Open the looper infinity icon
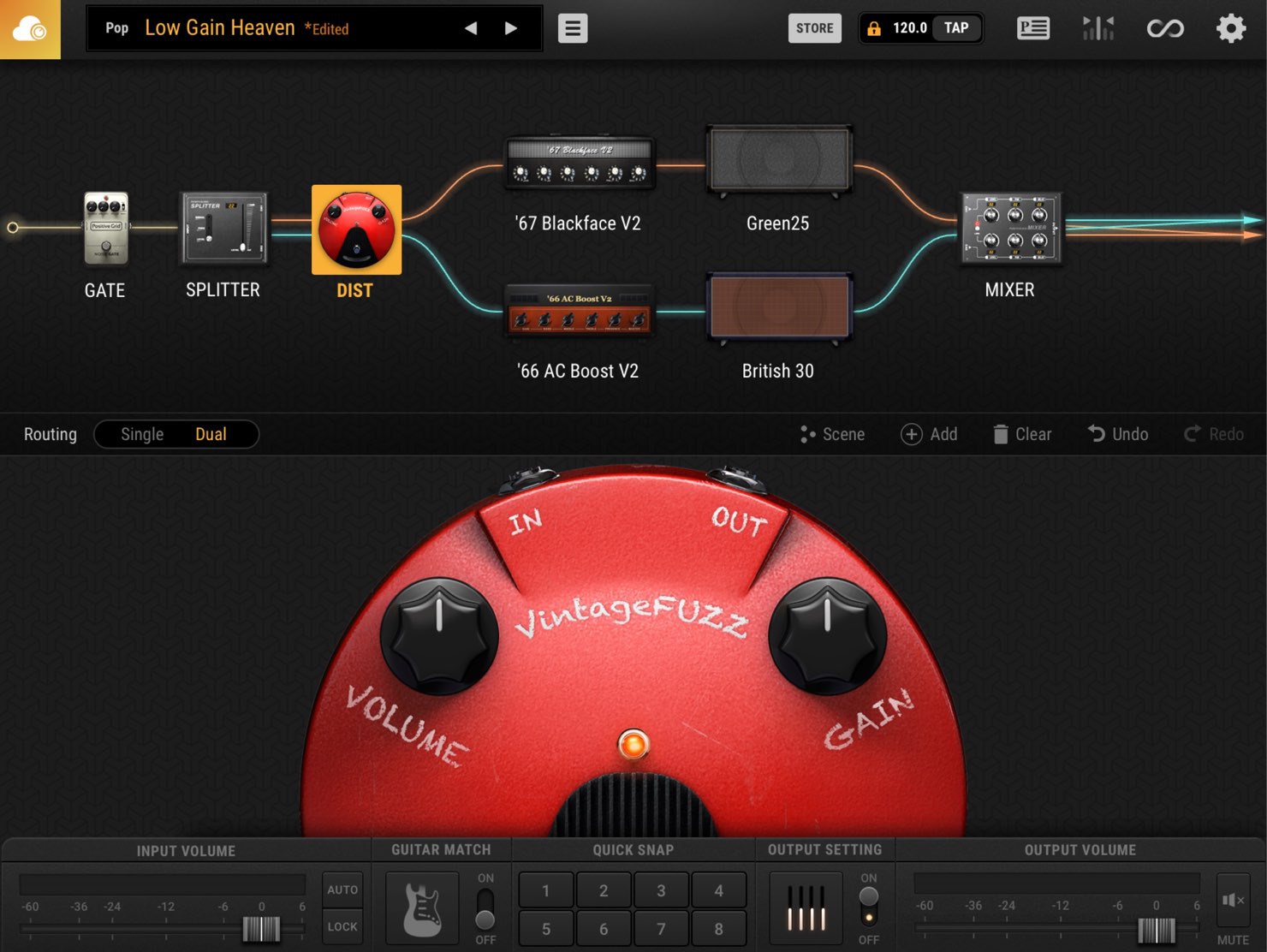 click(x=1165, y=28)
